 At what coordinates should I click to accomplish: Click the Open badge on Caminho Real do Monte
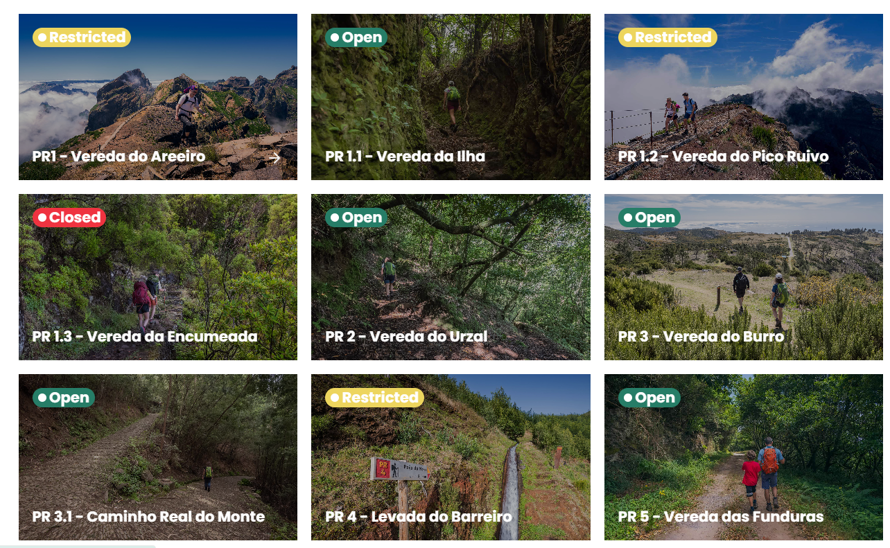pos(64,398)
